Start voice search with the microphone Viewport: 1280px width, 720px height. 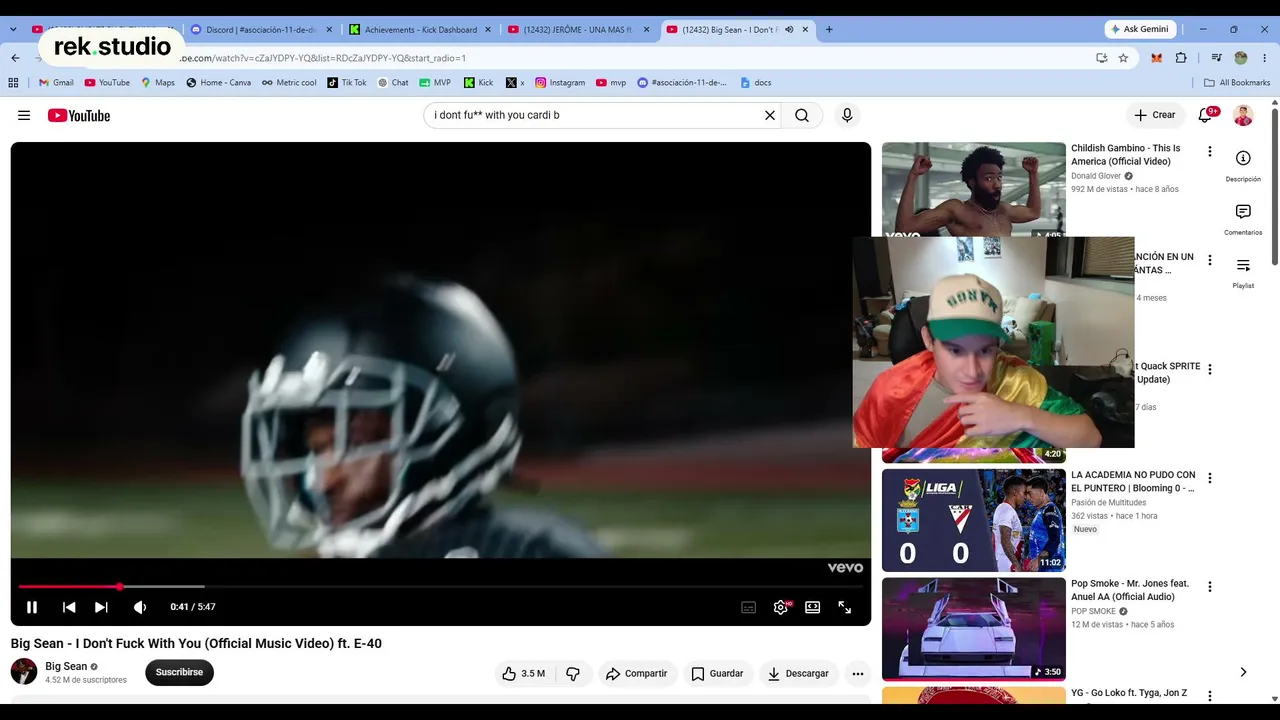[x=847, y=115]
